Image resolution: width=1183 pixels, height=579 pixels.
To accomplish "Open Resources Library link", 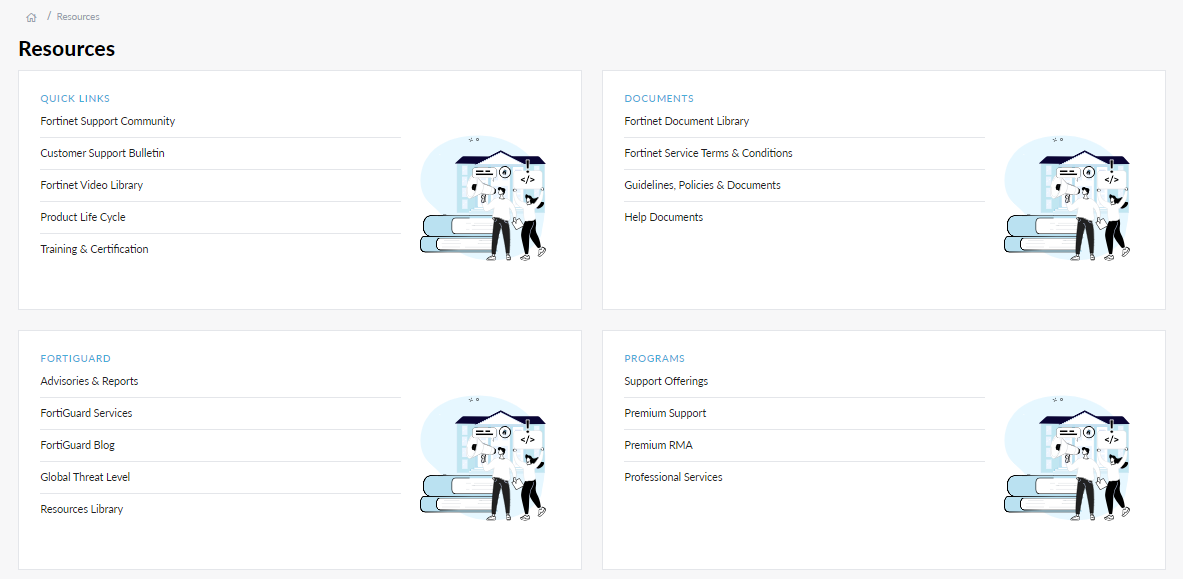I will click(81, 510).
